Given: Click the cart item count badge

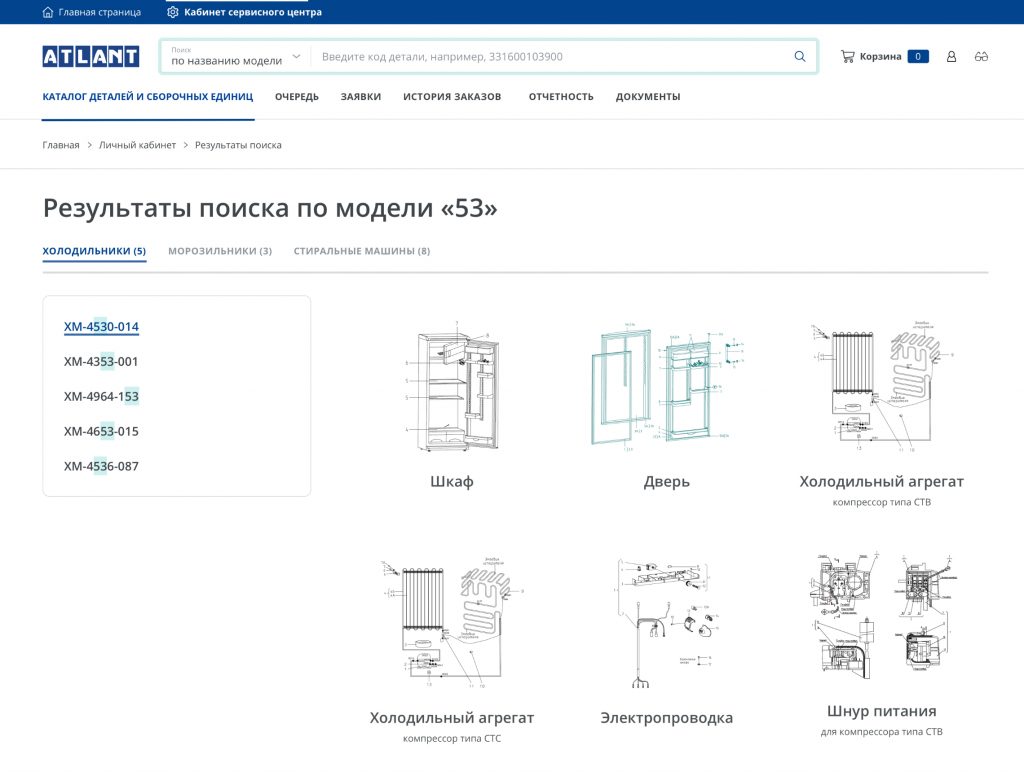Looking at the screenshot, I should point(917,57).
